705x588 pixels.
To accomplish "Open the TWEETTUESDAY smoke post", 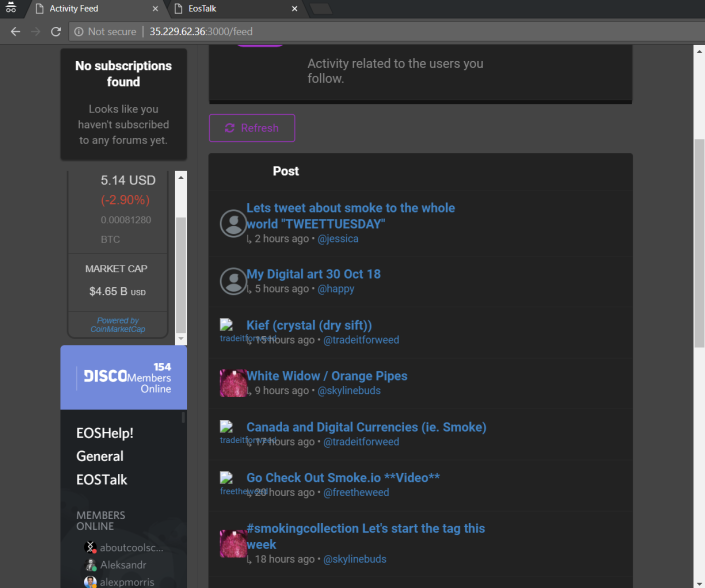I will click(x=351, y=216).
